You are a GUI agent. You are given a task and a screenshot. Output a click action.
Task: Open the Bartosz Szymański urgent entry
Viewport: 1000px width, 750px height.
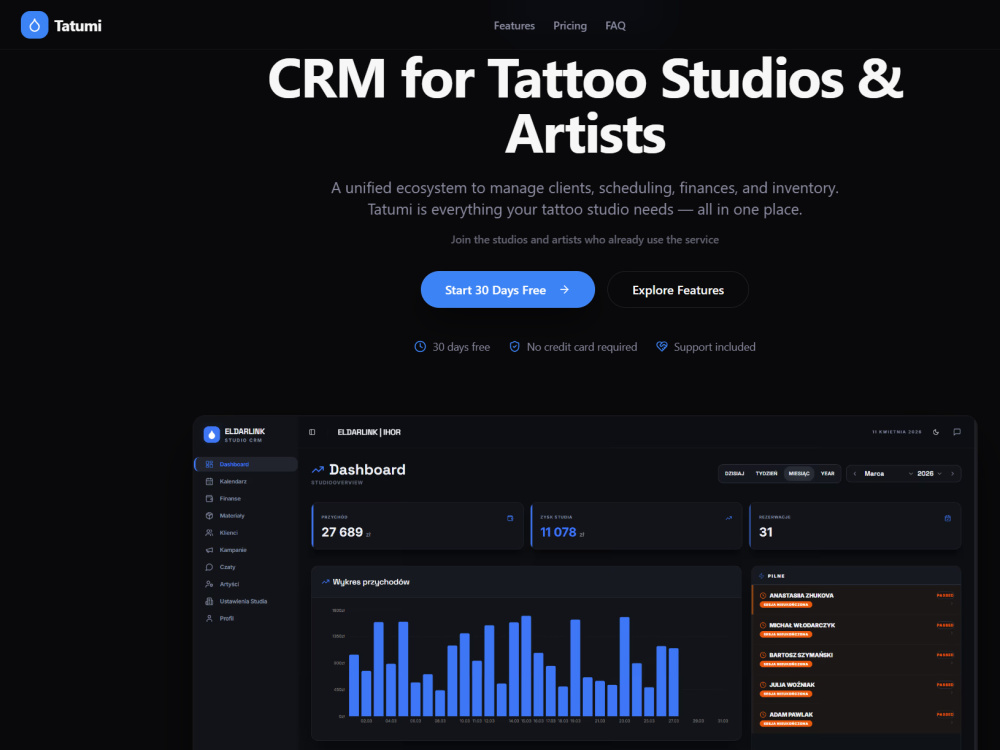tap(856, 659)
